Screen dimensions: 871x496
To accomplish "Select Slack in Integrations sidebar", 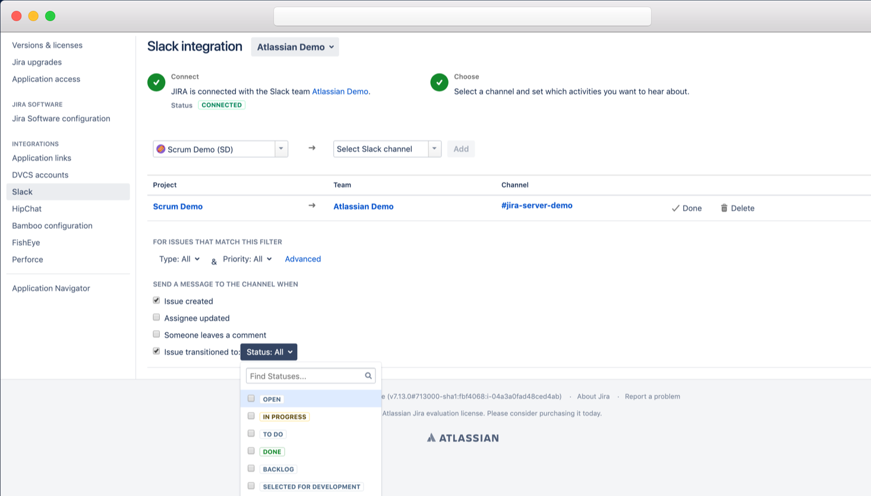I will point(68,192).
